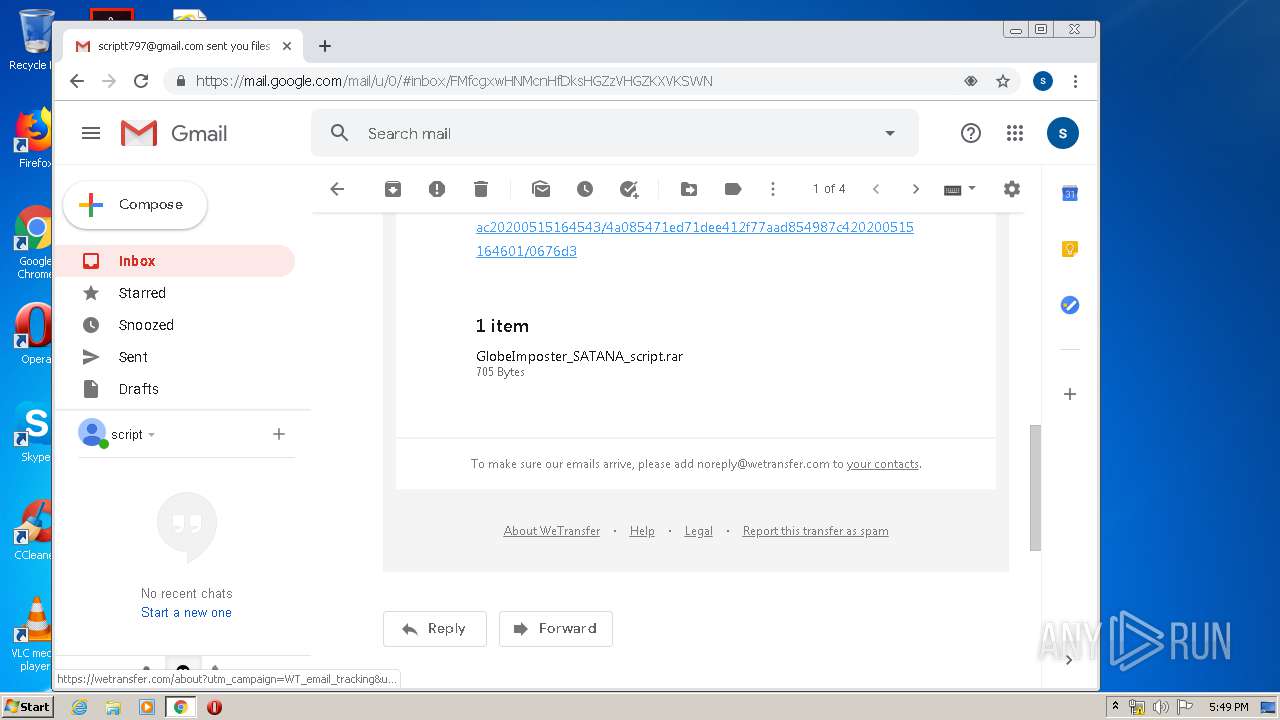Click 'your contacts' link
Image resolution: width=1280 pixels, height=720 pixels.
pos(882,464)
